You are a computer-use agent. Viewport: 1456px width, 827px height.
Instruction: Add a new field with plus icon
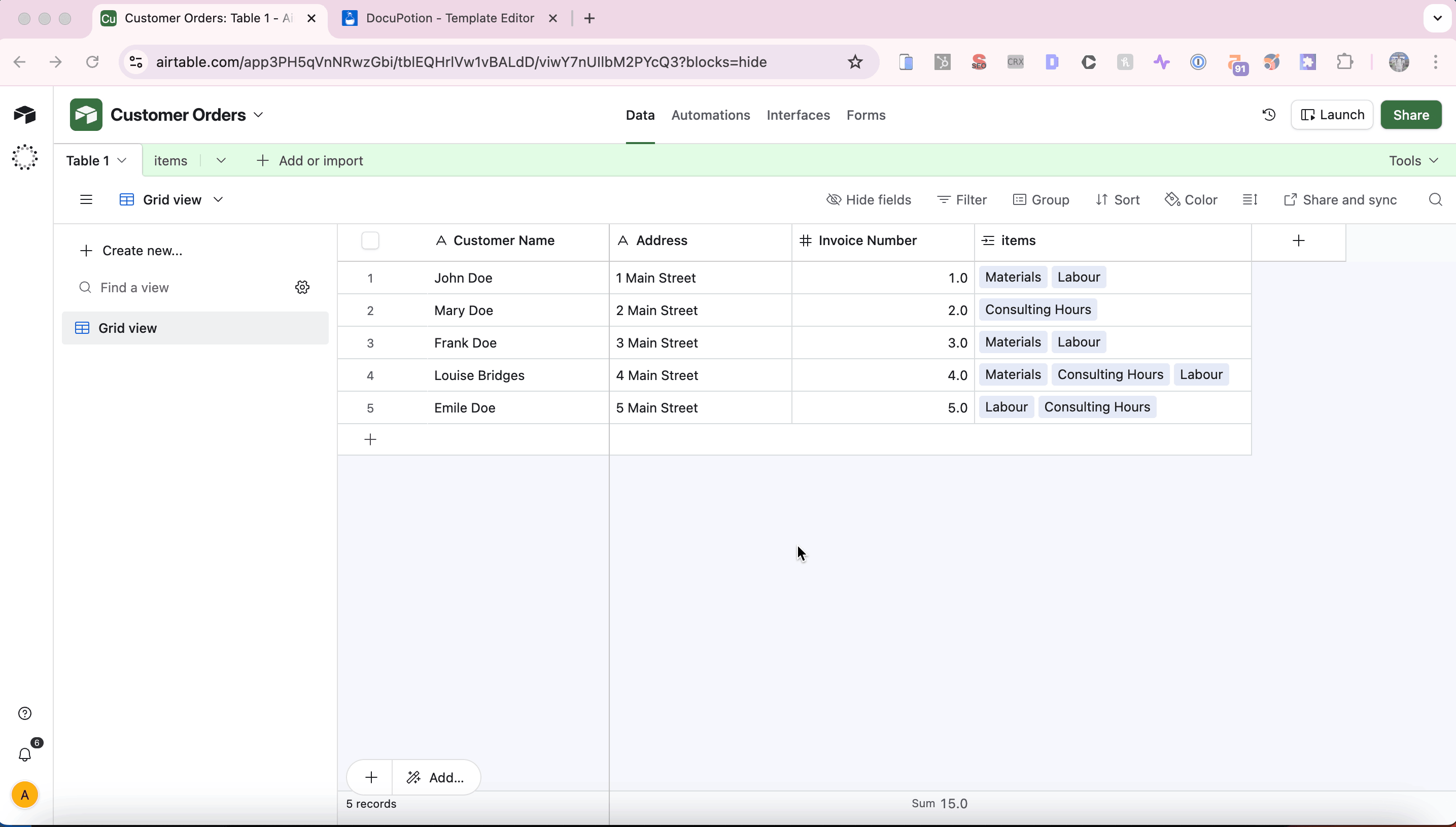(x=1298, y=241)
